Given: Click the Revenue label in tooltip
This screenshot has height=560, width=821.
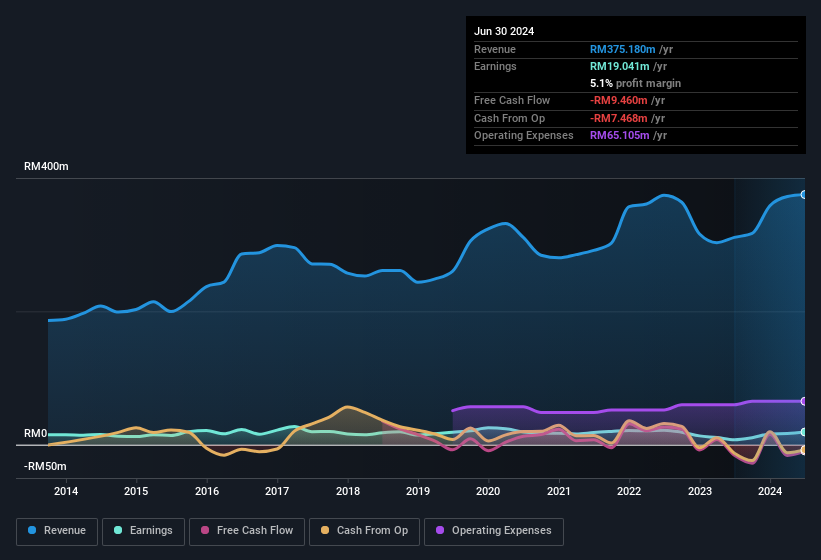Looking at the screenshot, I should click(495, 49).
